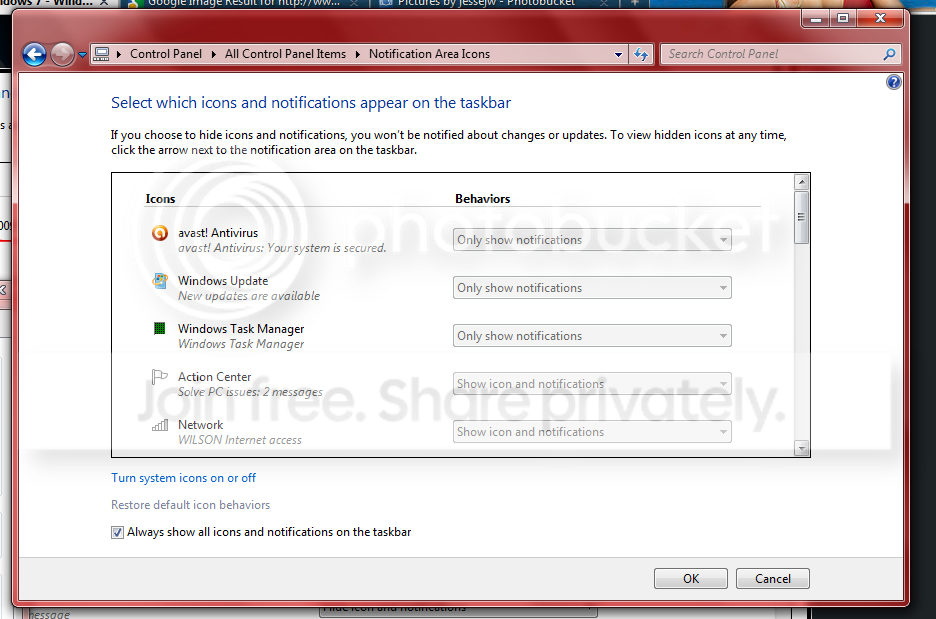Expand the address bar history dropdown arrow

pos(618,54)
